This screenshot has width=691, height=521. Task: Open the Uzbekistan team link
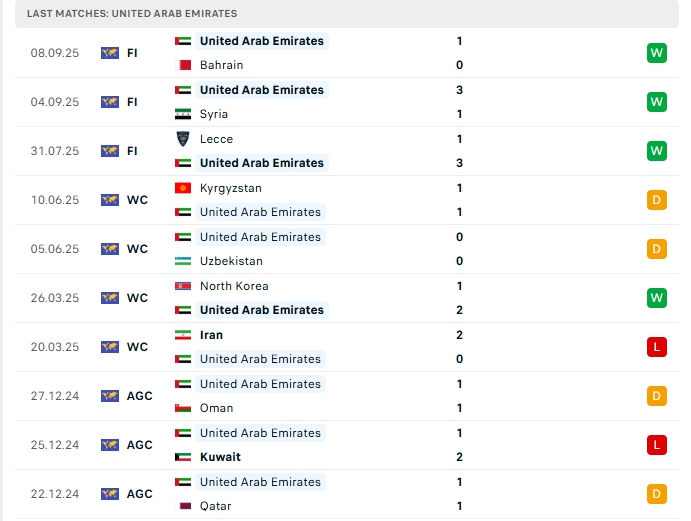231,261
